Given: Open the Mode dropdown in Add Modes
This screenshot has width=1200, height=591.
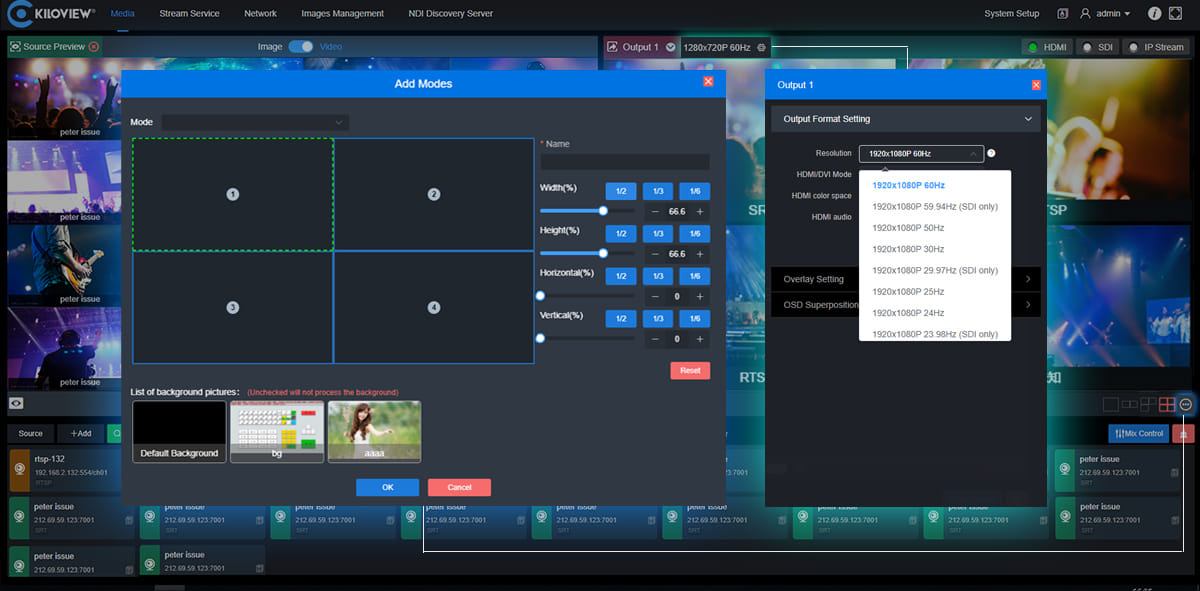Looking at the screenshot, I should [x=255, y=122].
